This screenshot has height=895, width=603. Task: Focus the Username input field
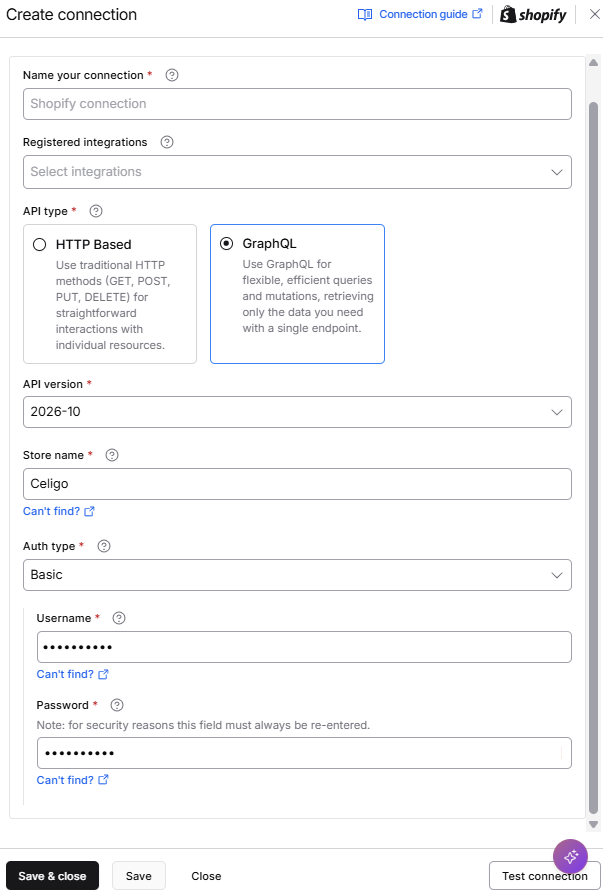coord(304,647)
